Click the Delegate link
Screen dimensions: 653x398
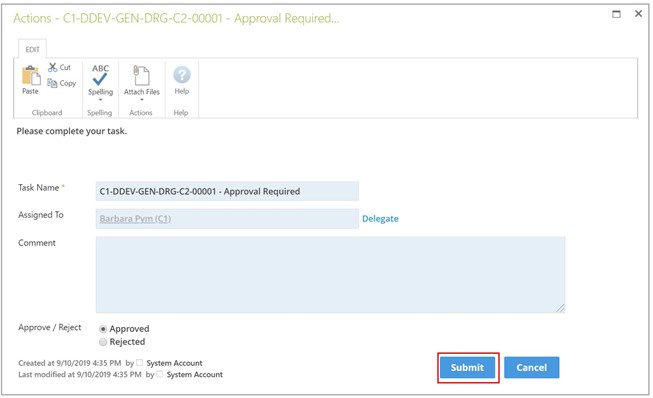tap(380, 219)
